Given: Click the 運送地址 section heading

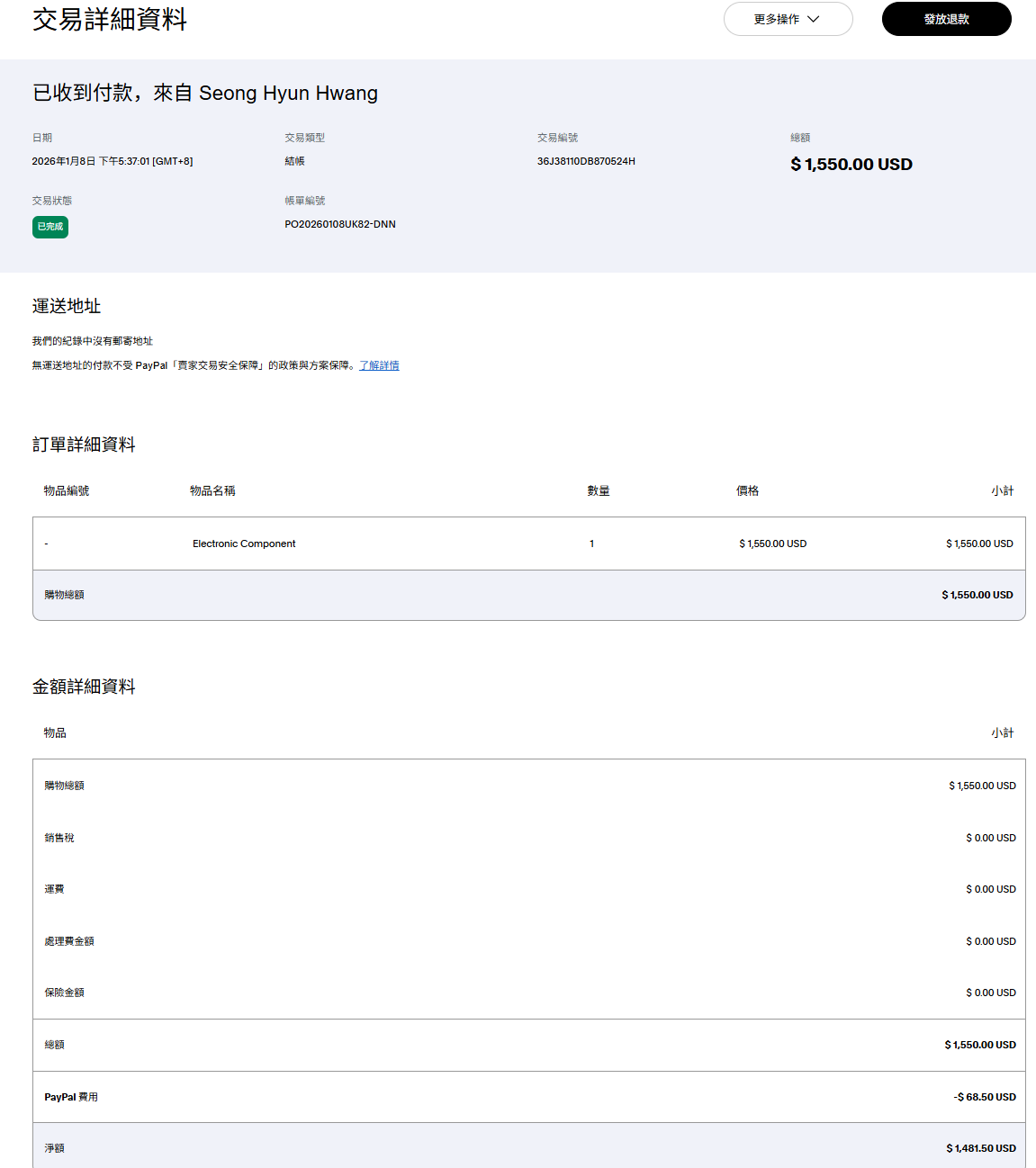Looking at the screenshot, I should (x=67, y=306).
